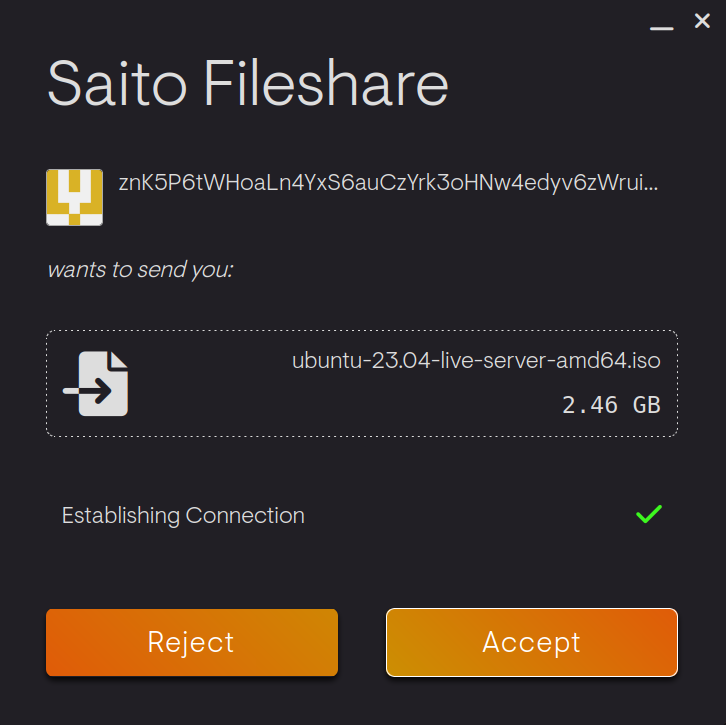Click the "GB" unit in file size

[x=645, y=405]
